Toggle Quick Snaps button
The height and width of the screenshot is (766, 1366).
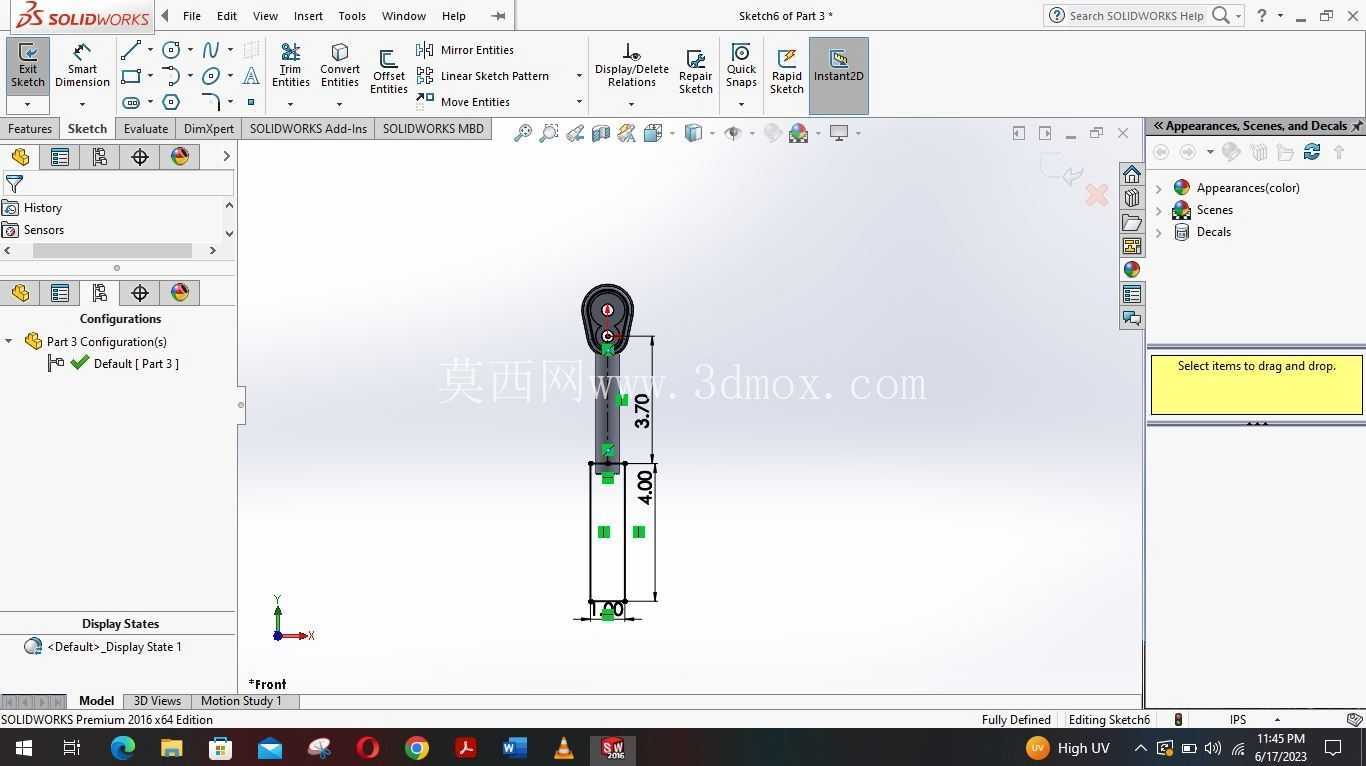pyautogui.click(x=741, y=65)
